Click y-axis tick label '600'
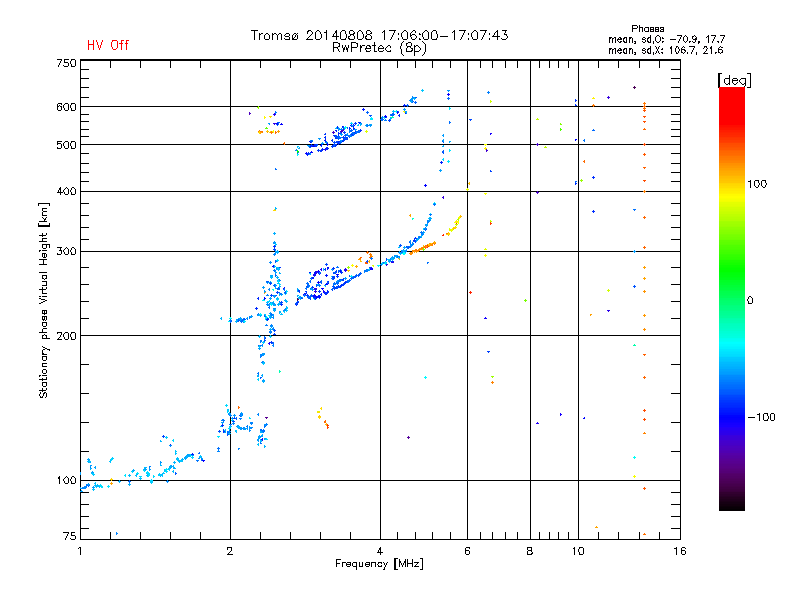 pyautogui.click(x=66, y=107)
